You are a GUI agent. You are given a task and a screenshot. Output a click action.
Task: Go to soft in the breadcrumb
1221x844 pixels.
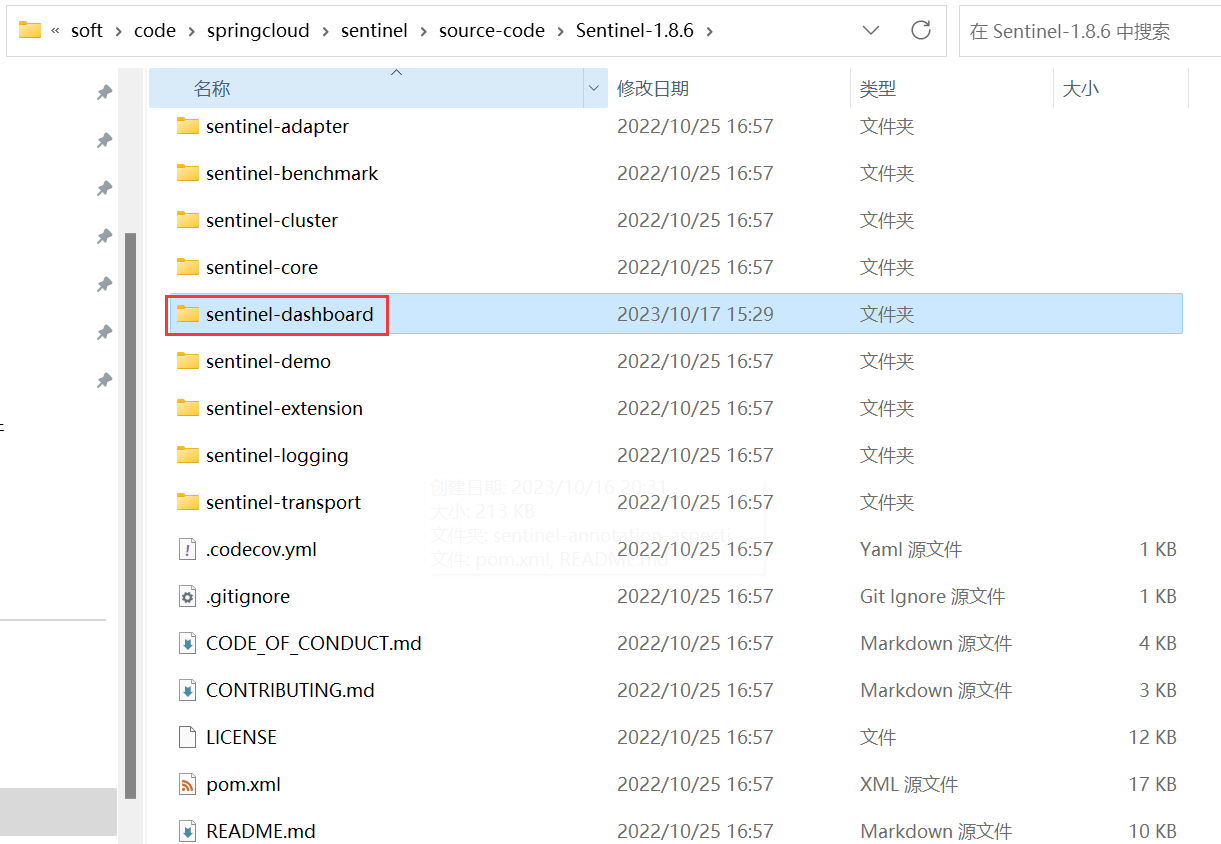87,31
